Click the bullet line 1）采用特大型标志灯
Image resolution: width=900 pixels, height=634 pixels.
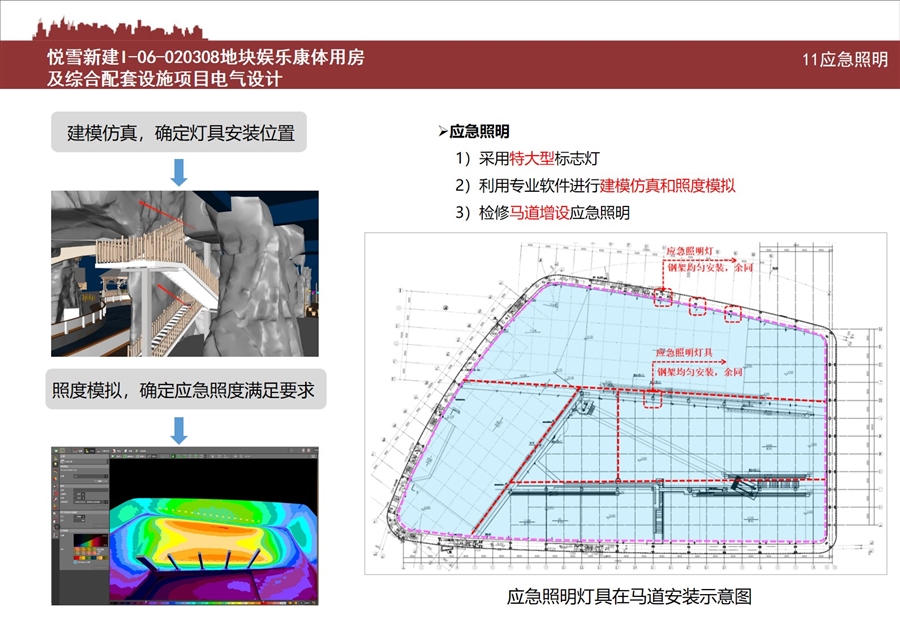527,158
